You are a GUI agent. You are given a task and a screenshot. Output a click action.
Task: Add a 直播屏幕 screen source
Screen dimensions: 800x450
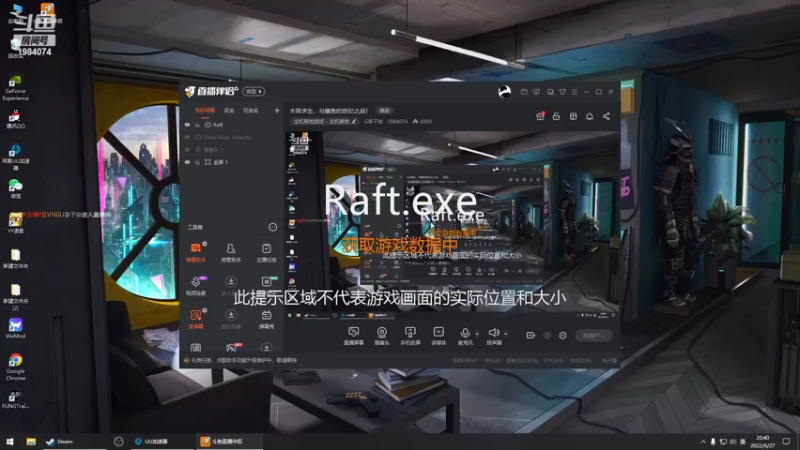tap(354, 336)
